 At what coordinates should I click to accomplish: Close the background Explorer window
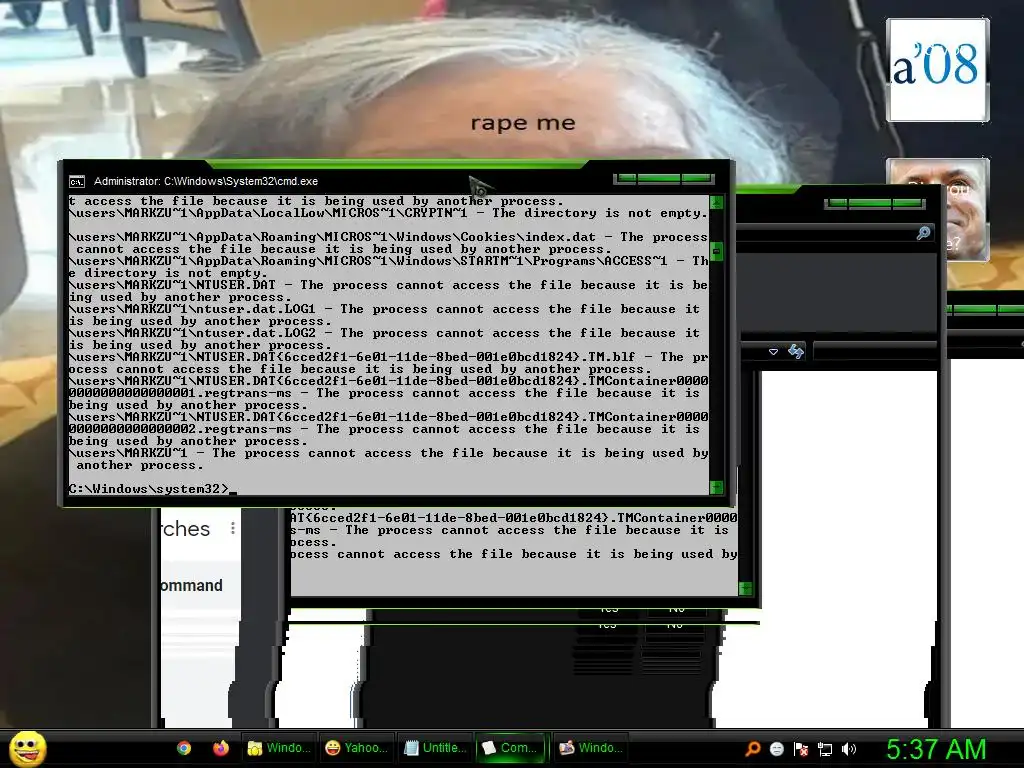[907, 204]
